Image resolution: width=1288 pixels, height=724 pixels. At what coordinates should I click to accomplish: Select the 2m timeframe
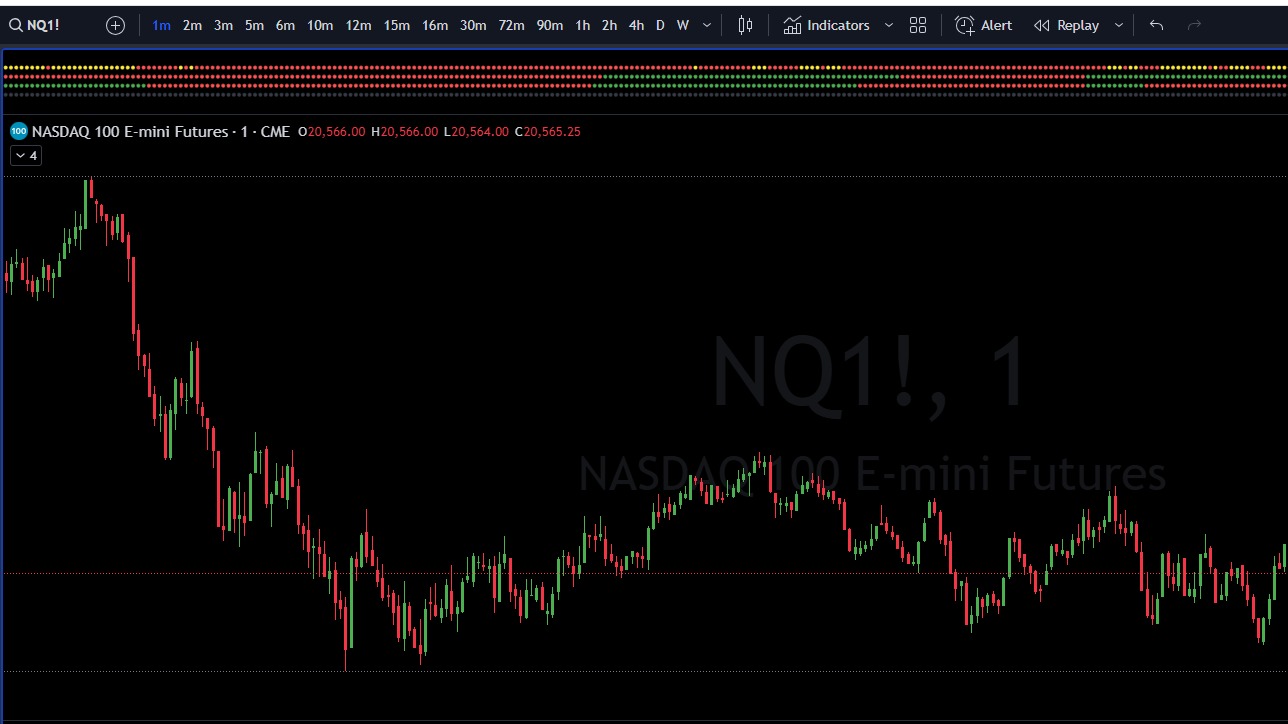coord(192,25)
